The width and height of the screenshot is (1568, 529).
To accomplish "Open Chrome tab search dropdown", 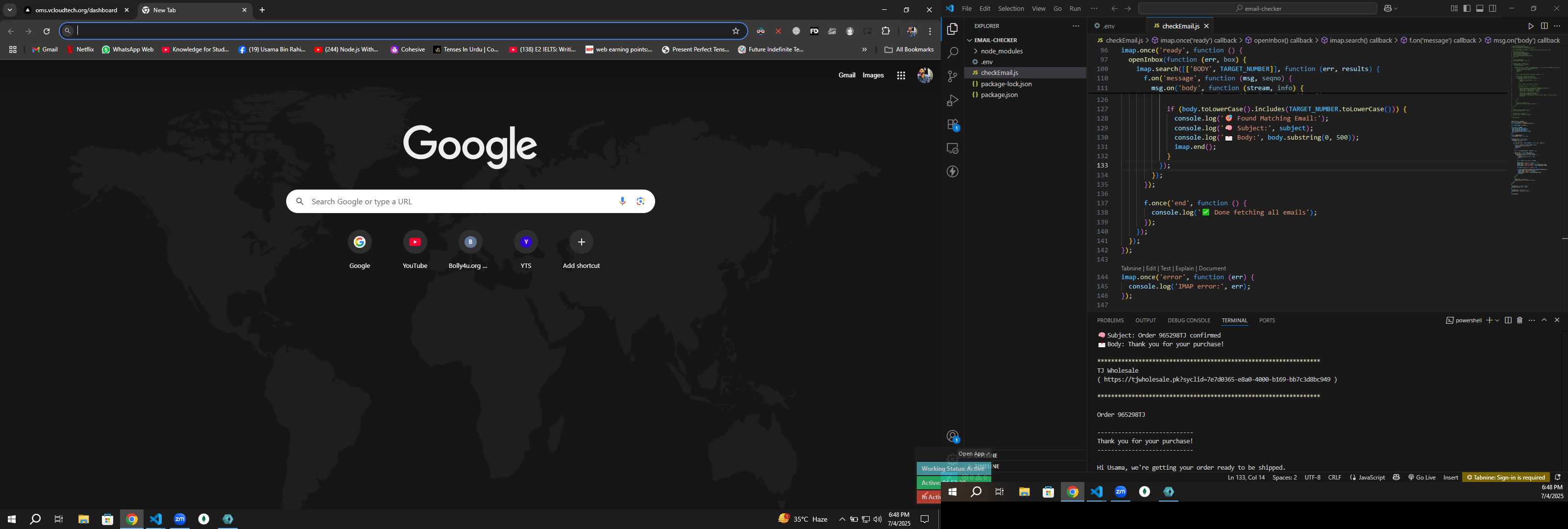I will point(10,10).
